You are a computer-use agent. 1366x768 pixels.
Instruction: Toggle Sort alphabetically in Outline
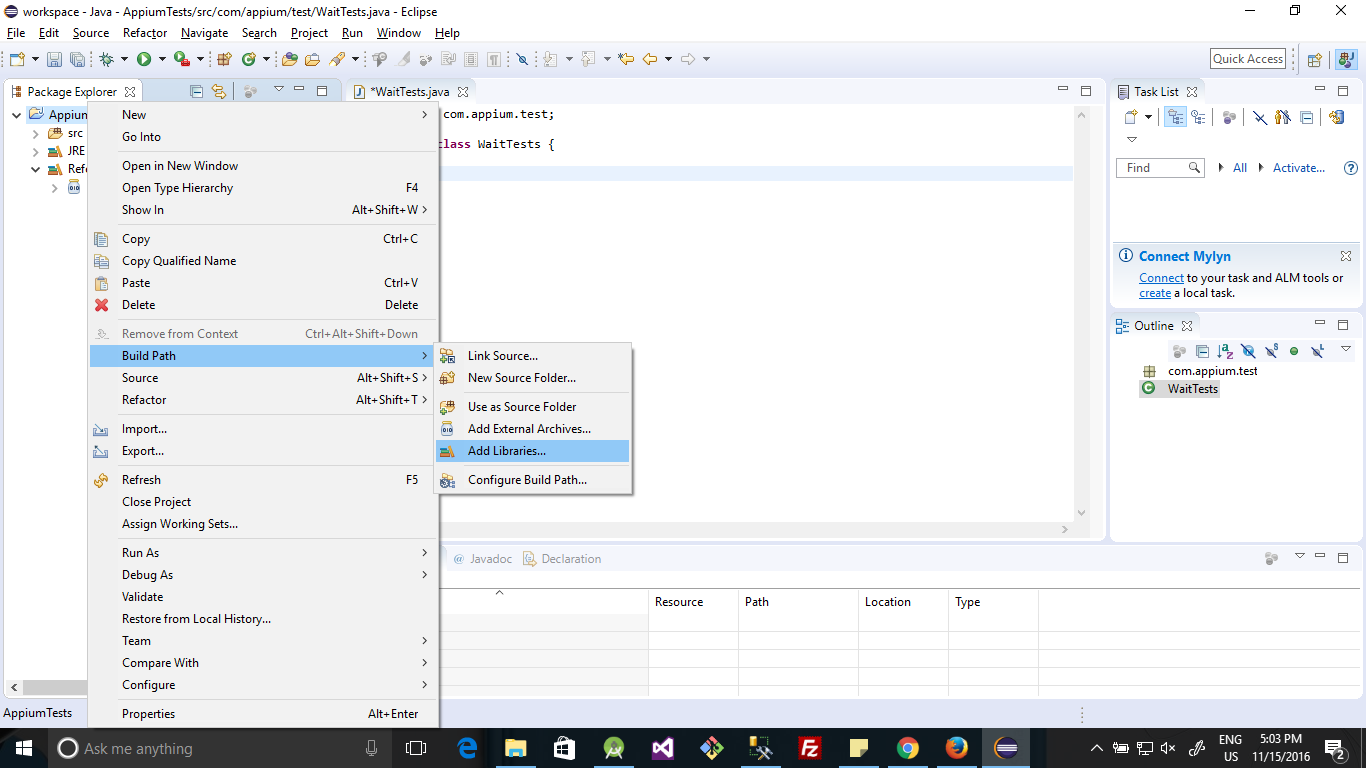pyautogui.click(x=1225, y=351)
